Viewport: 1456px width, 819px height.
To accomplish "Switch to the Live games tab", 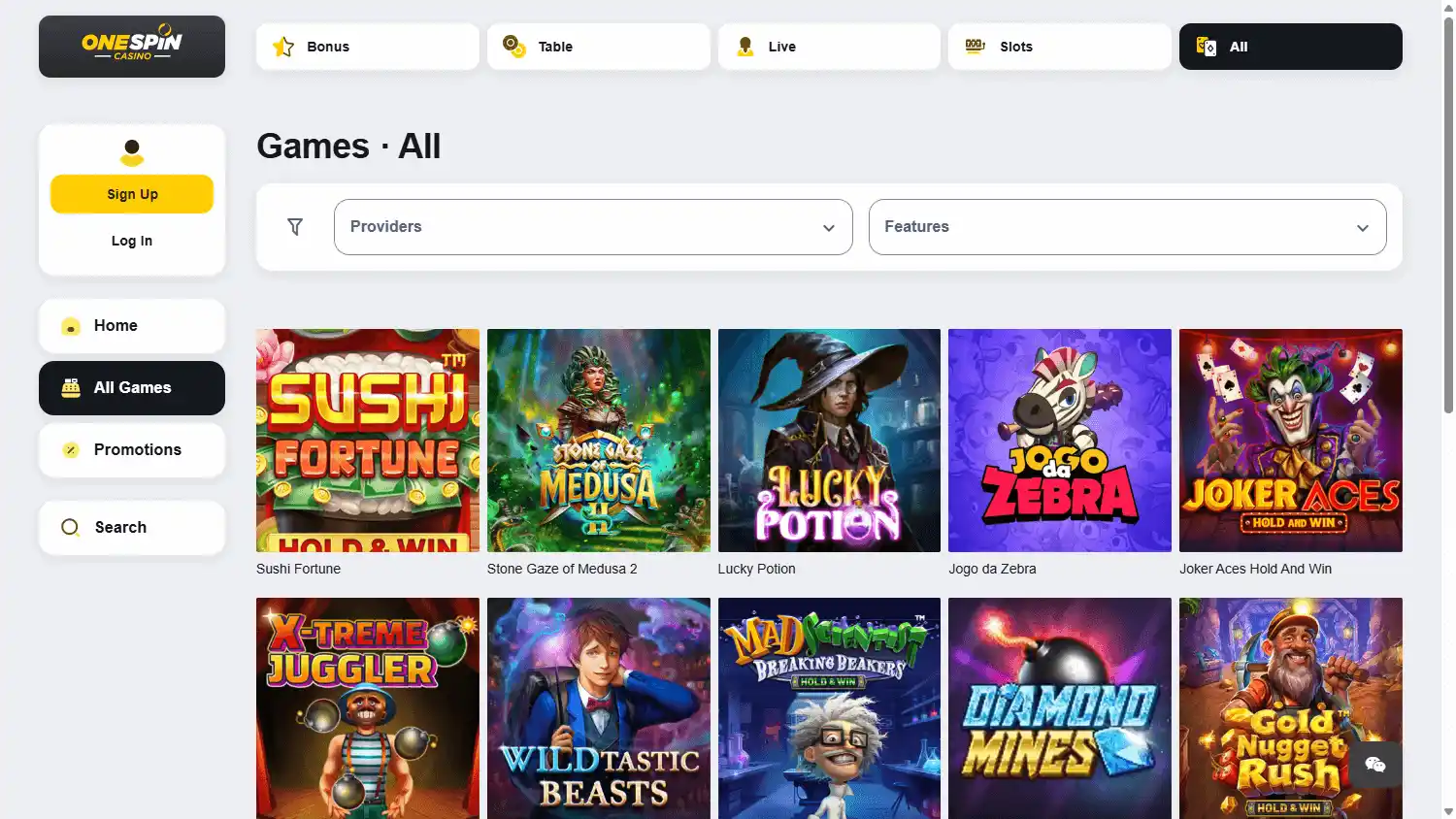I will 830,47.
